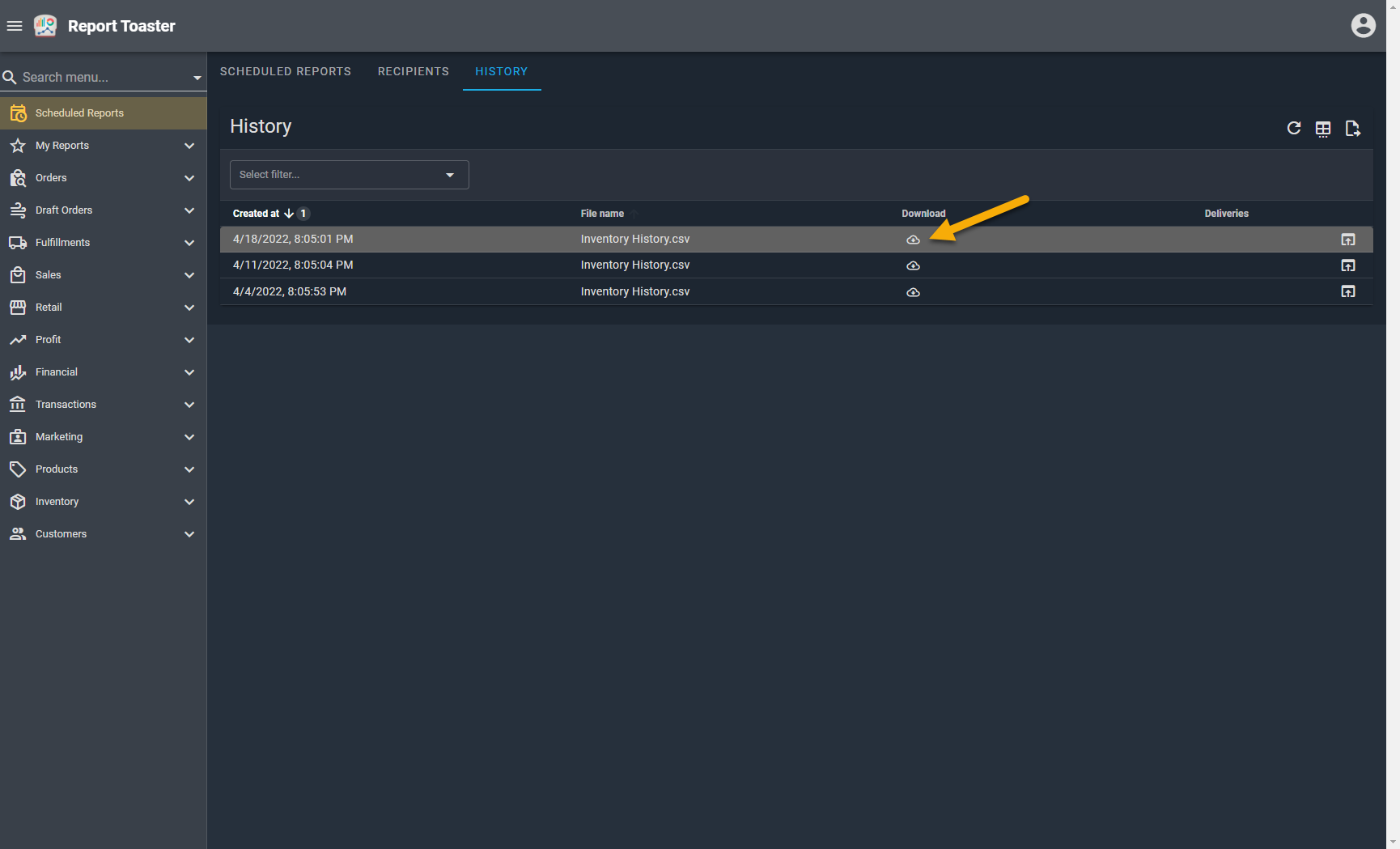Open the column chooser grid icon
This screenshot has width=1400, height=849.
click(x=1322, y=129)
